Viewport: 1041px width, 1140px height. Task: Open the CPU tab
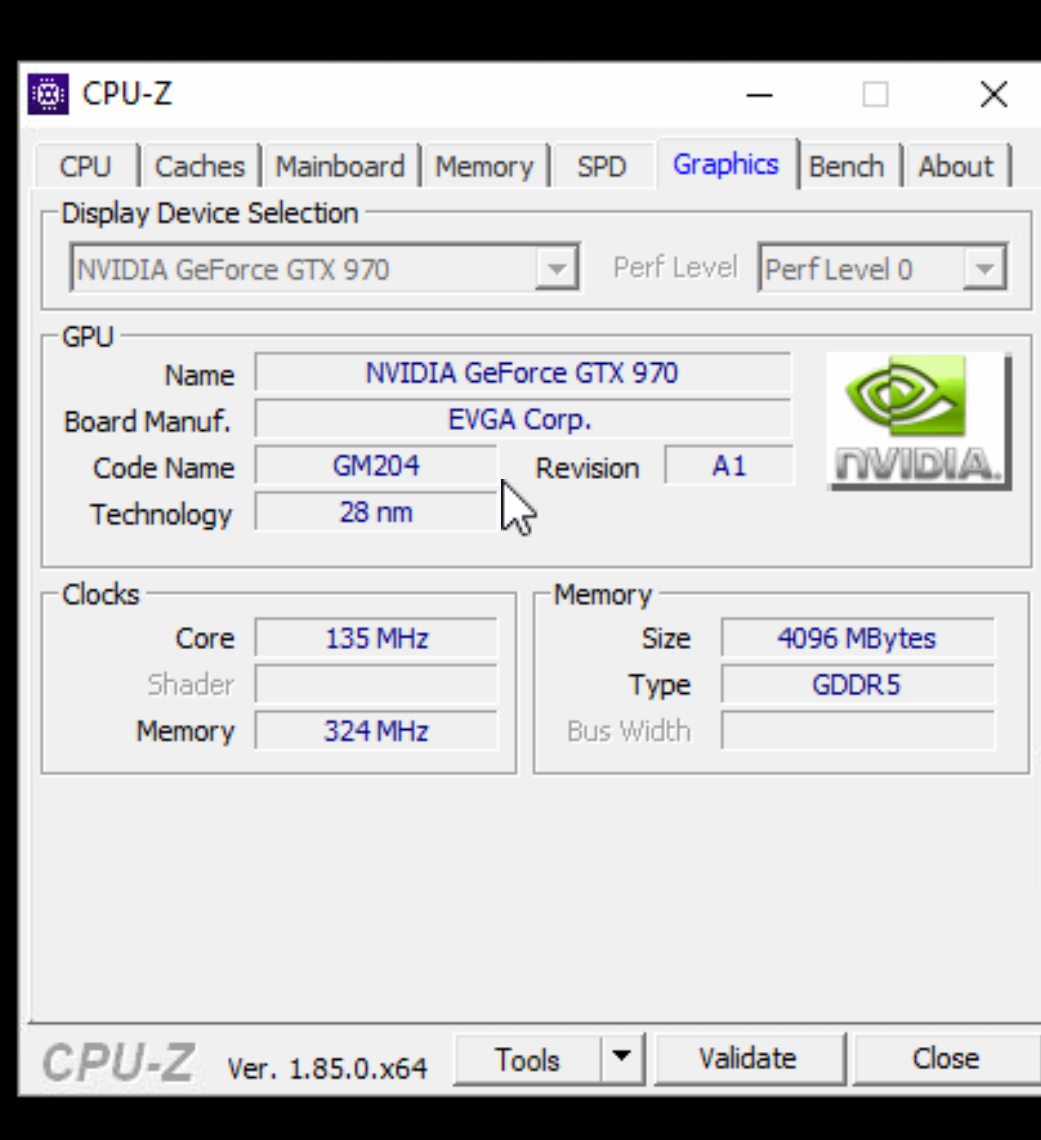[85, 166]
